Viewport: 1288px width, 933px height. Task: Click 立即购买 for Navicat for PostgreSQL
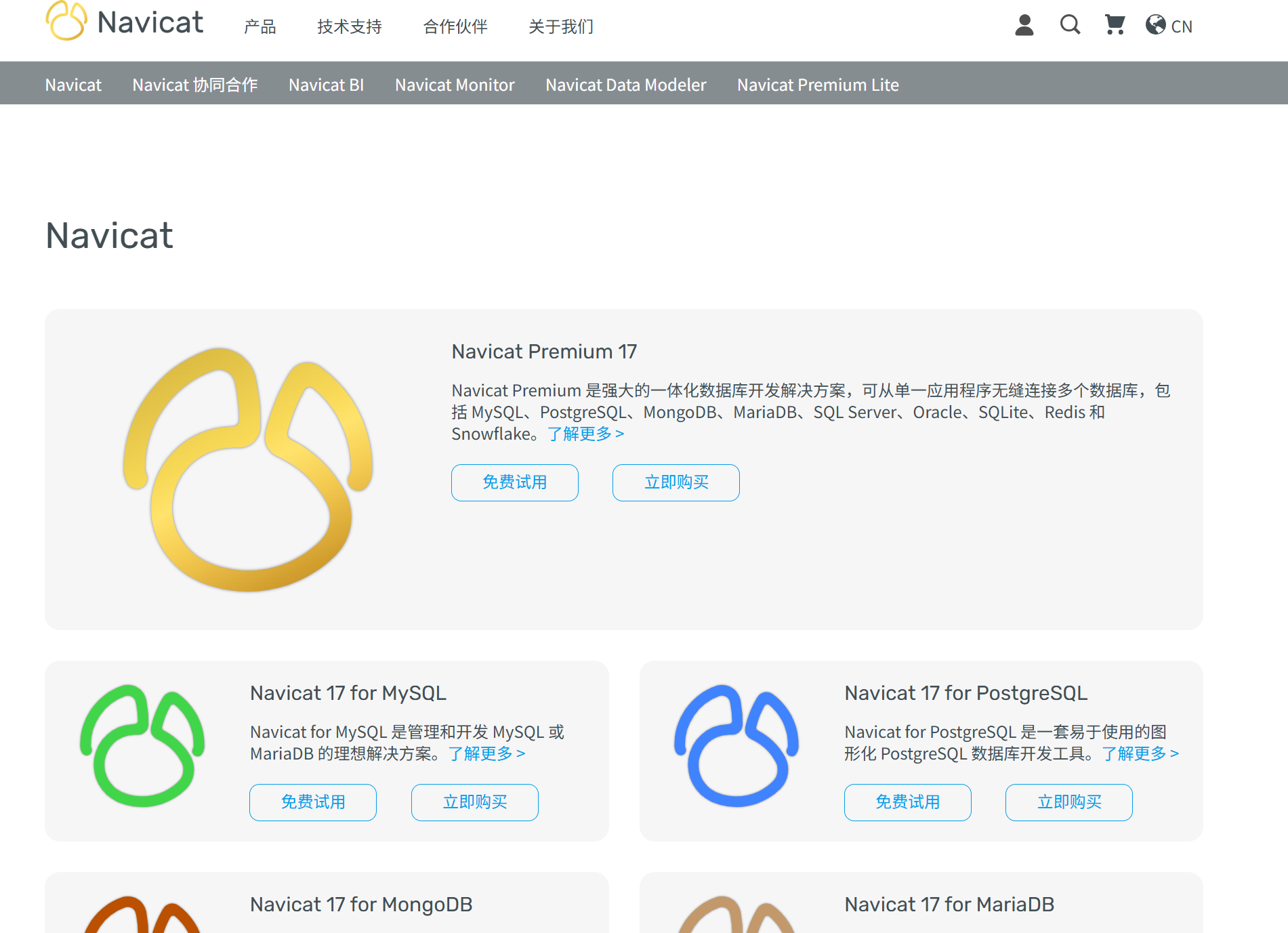coord(1069,802)
